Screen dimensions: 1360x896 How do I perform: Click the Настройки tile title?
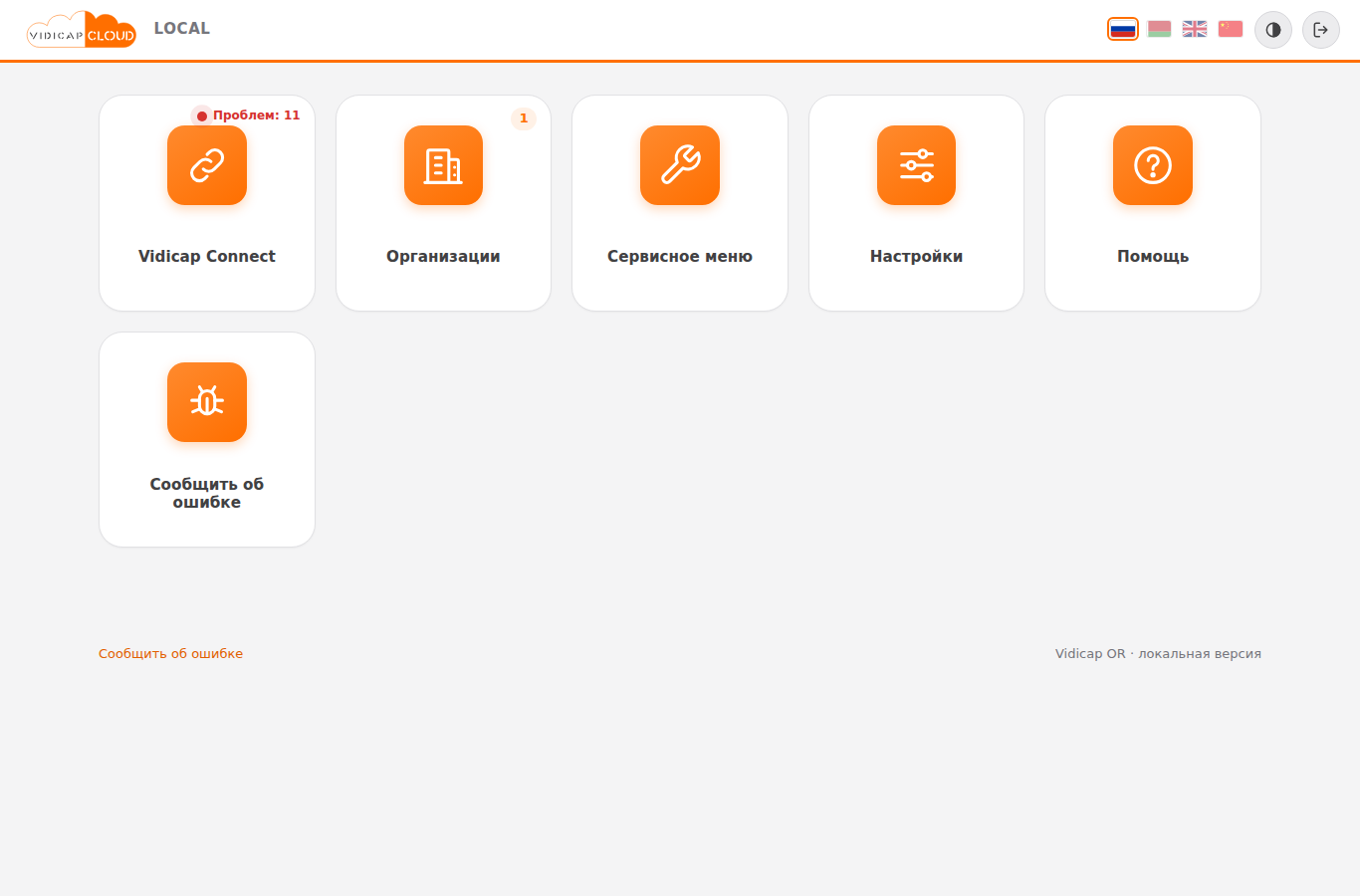point(916,256)
